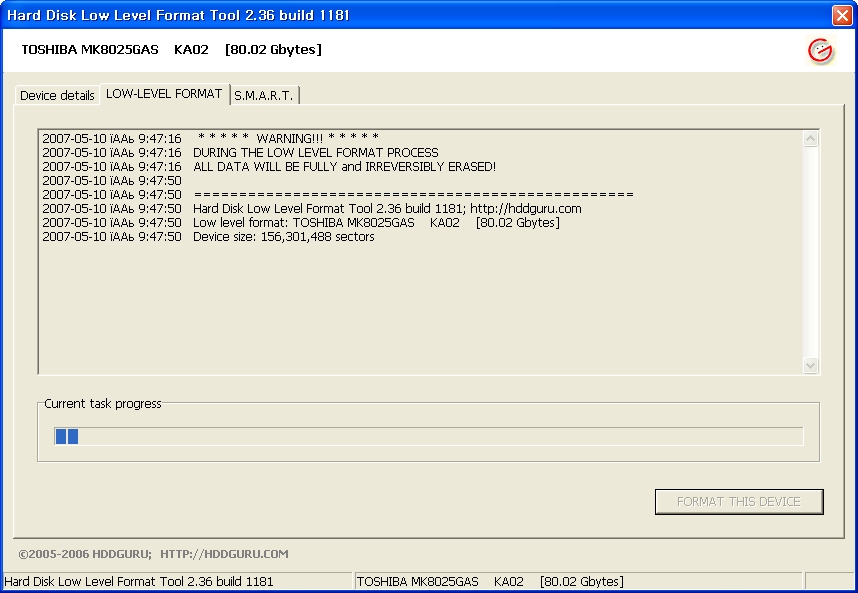Click the current task progress bar
The height and width of the screenshot is (593, 858).
[x=428, y=436]
